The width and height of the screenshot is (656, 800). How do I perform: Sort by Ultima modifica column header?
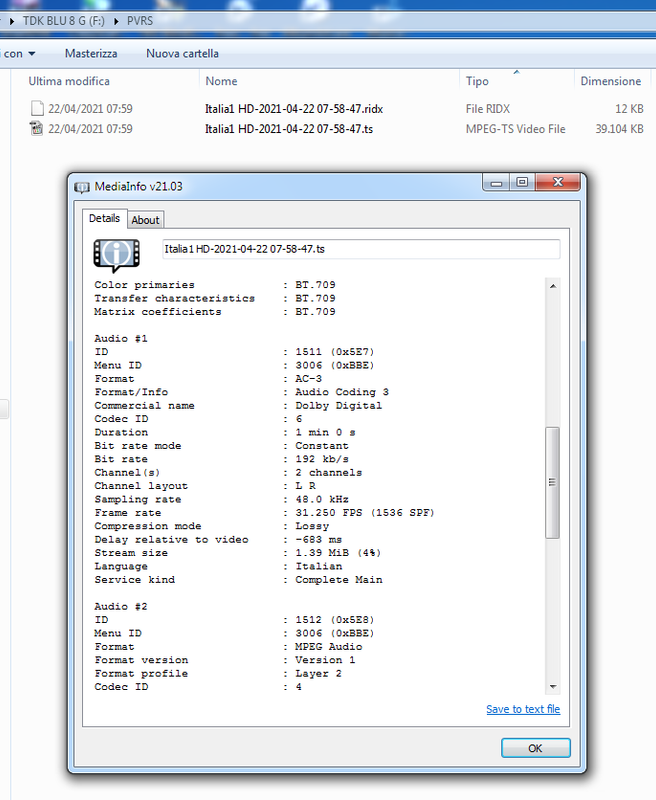tap(69, 81)
